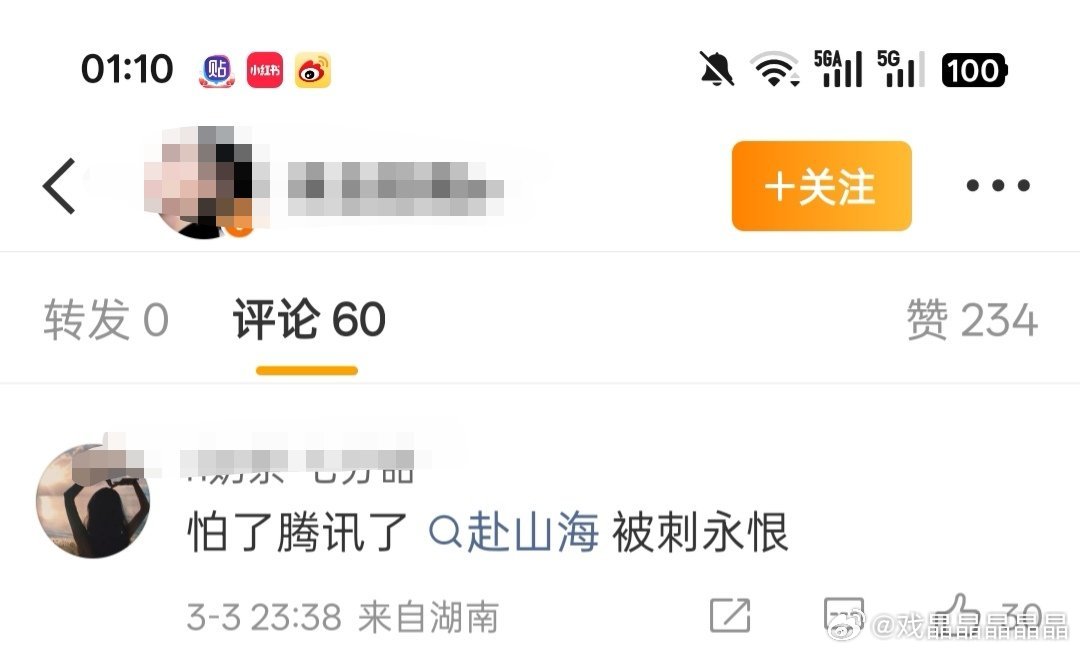Tap the Xiaohongshu notification icon

click(x=264, y=70)
